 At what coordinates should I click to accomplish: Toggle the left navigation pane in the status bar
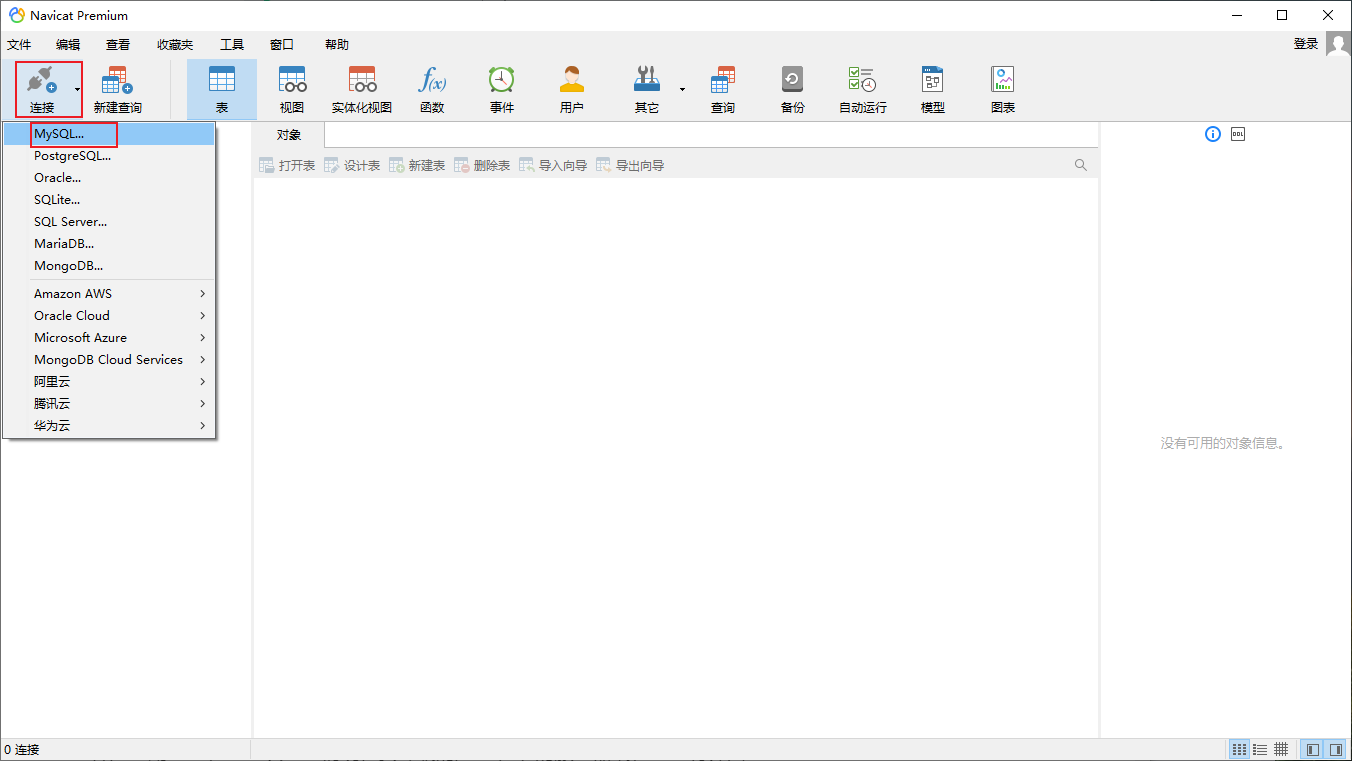pyautogui.click(x=1313, y=749)
